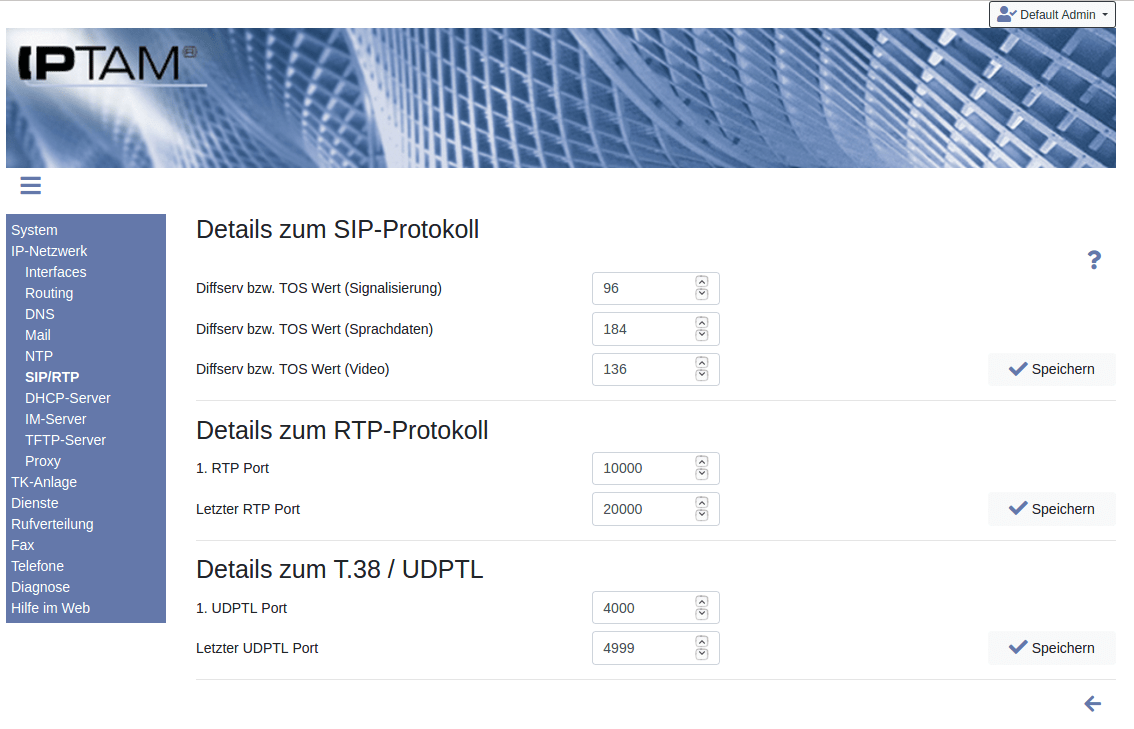Viewport: 1134px width, 729px height.
Task: Increase the Letzter UDPTL Port value with the up arrow
Action: pos(702,642)
